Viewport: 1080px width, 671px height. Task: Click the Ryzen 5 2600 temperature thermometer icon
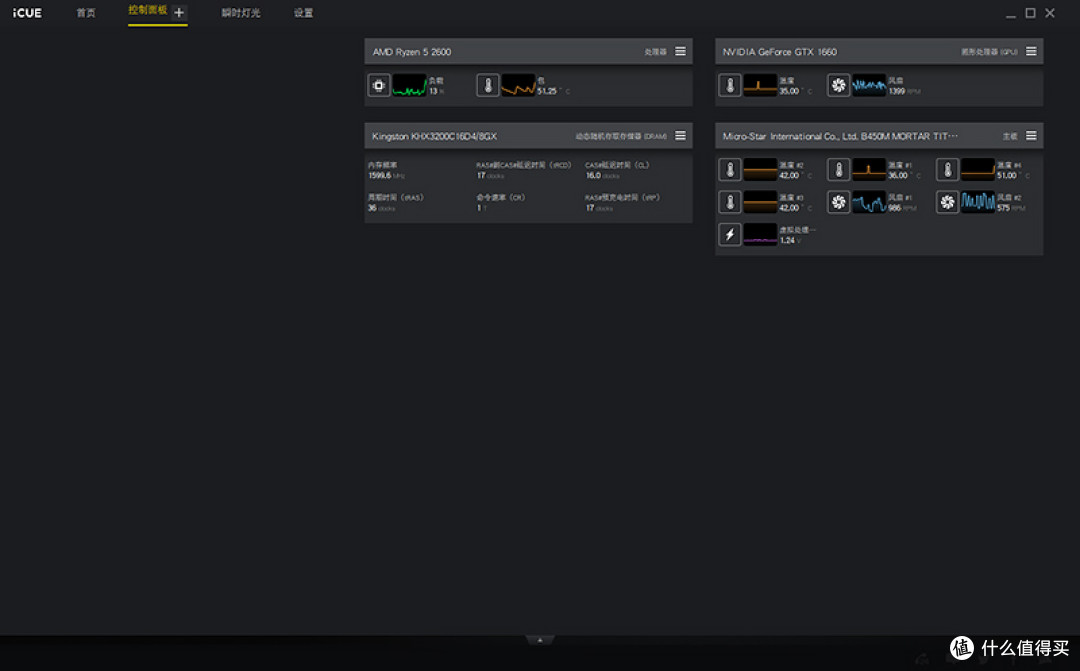(488, 85)
